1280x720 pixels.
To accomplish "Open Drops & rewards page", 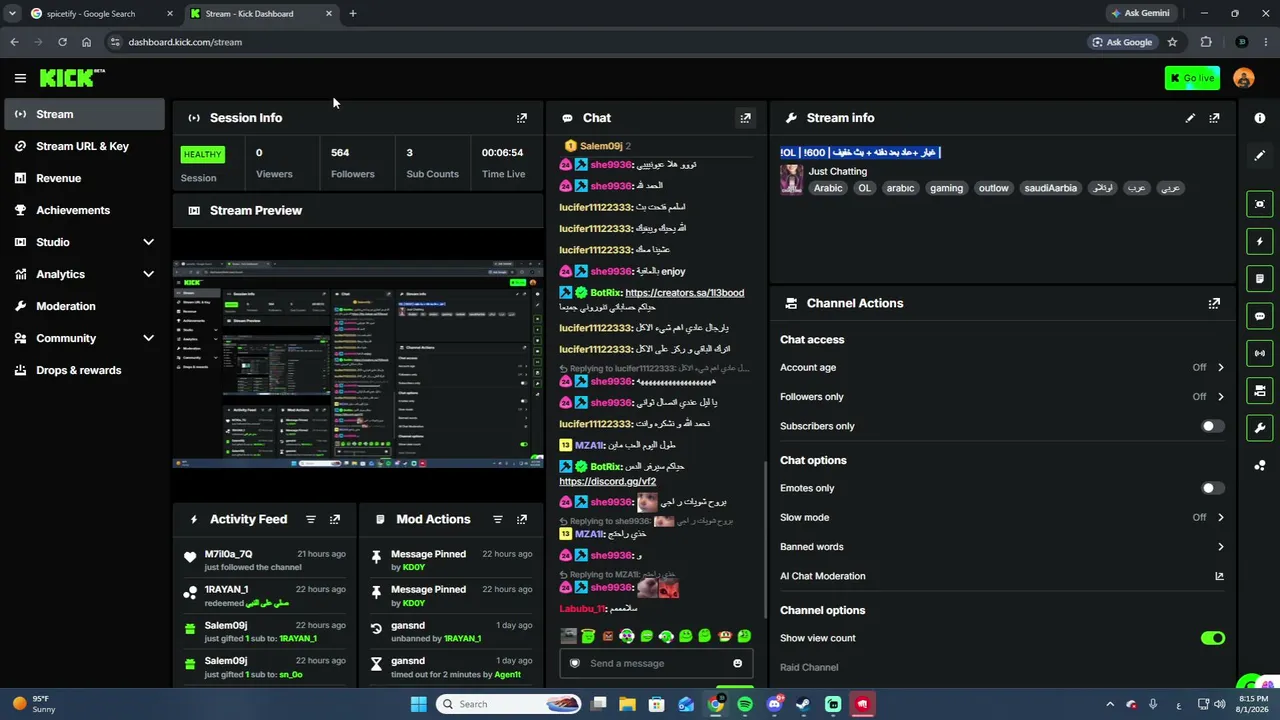I will [x=85, y=370].
